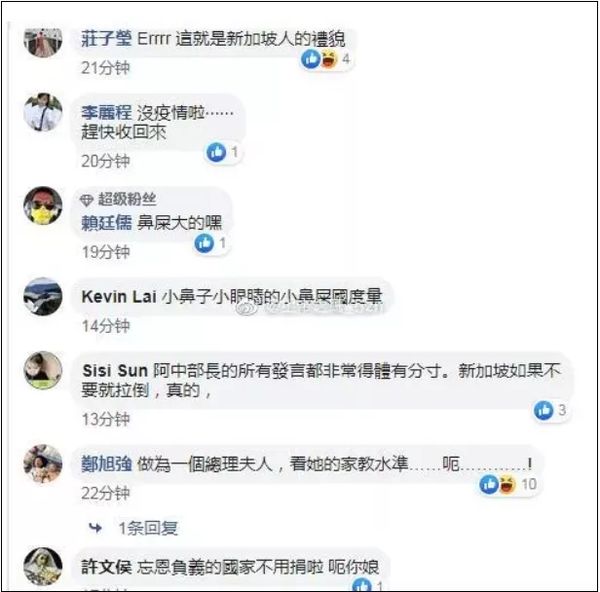This screenshot has height=592, width=600.
Task: Click Kevin Lai's profile picture
Action: (x=43, y=296)
